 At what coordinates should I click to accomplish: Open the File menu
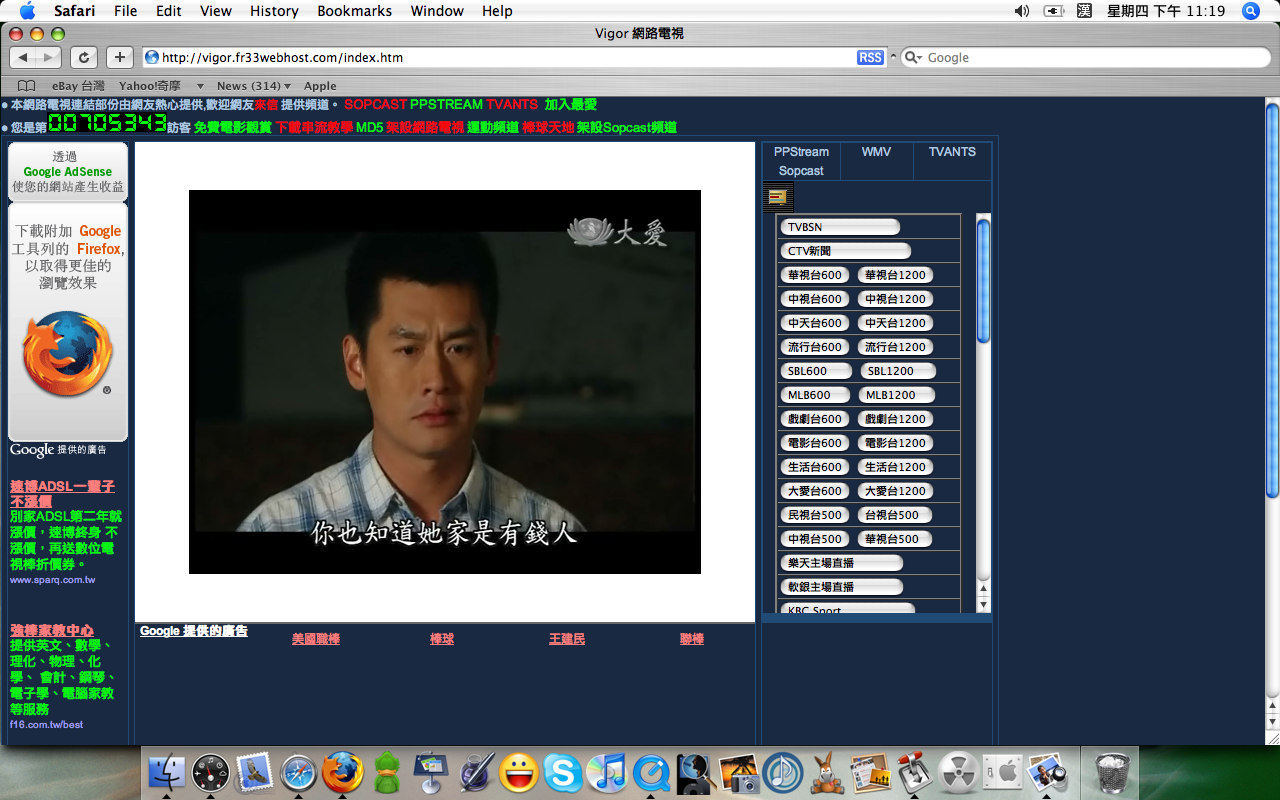pyautogui.click(x=126, y=11)
